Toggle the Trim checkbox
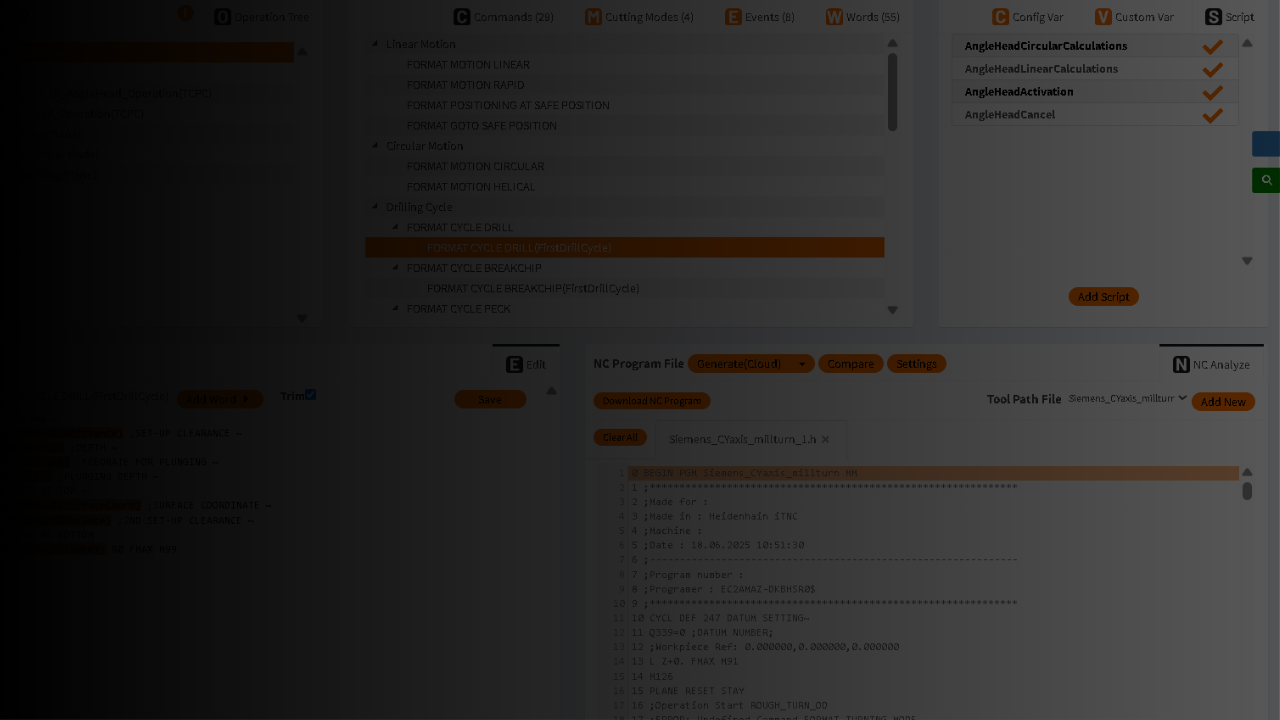The image size is (1280, 720). [x=311, y=395]
